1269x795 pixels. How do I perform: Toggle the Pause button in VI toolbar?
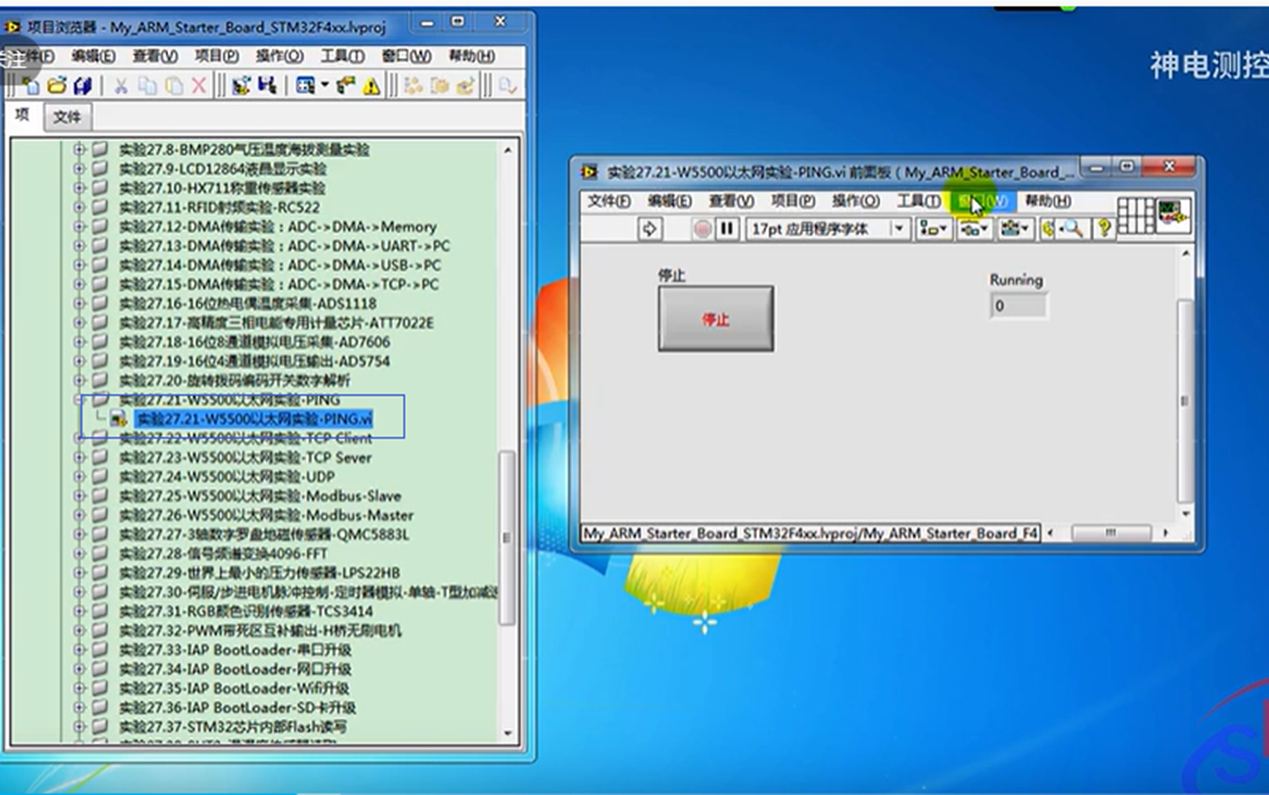point(727,229)
